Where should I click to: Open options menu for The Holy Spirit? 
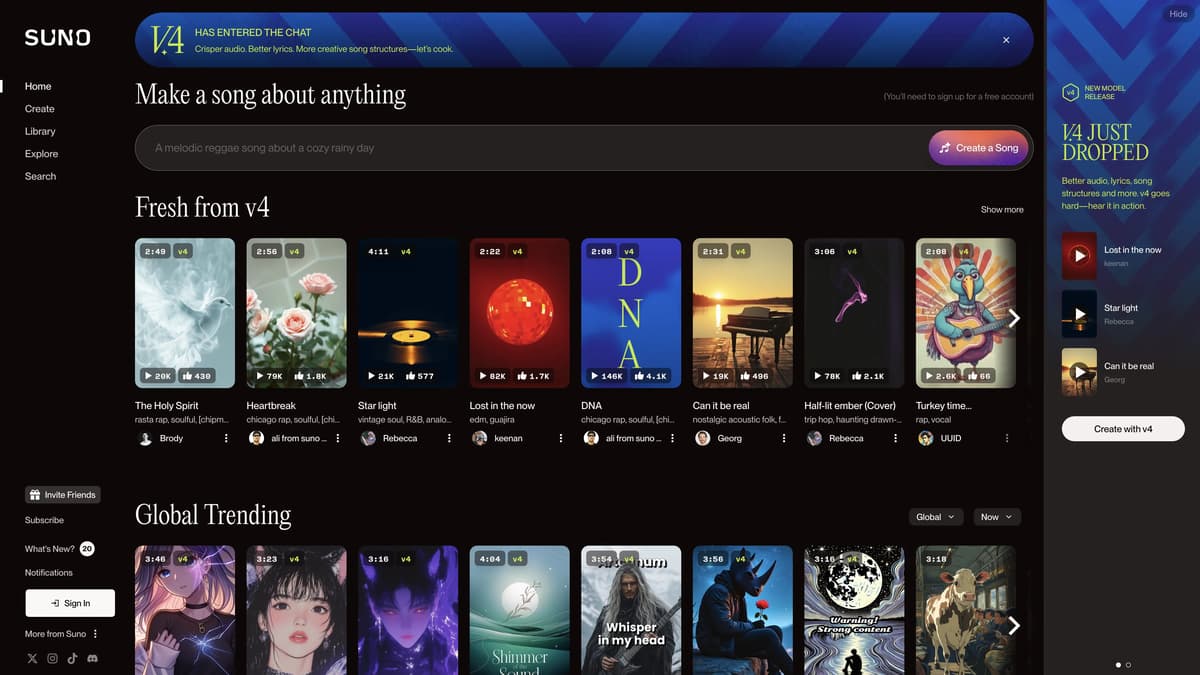pos(226,438)
